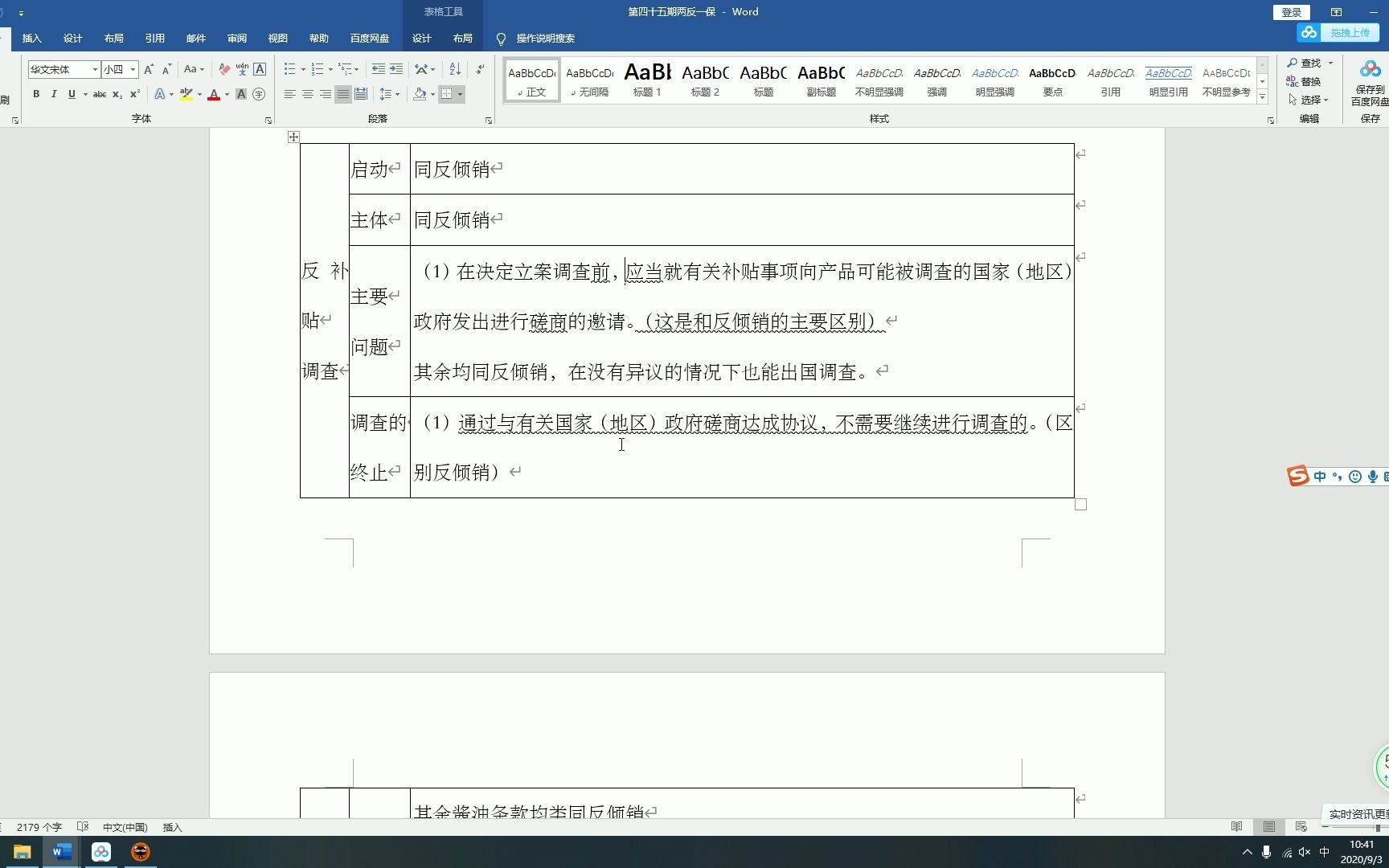Open paragraph dialog launcher
This screenshot has width=1389, height=868.
tap(489, 121)
